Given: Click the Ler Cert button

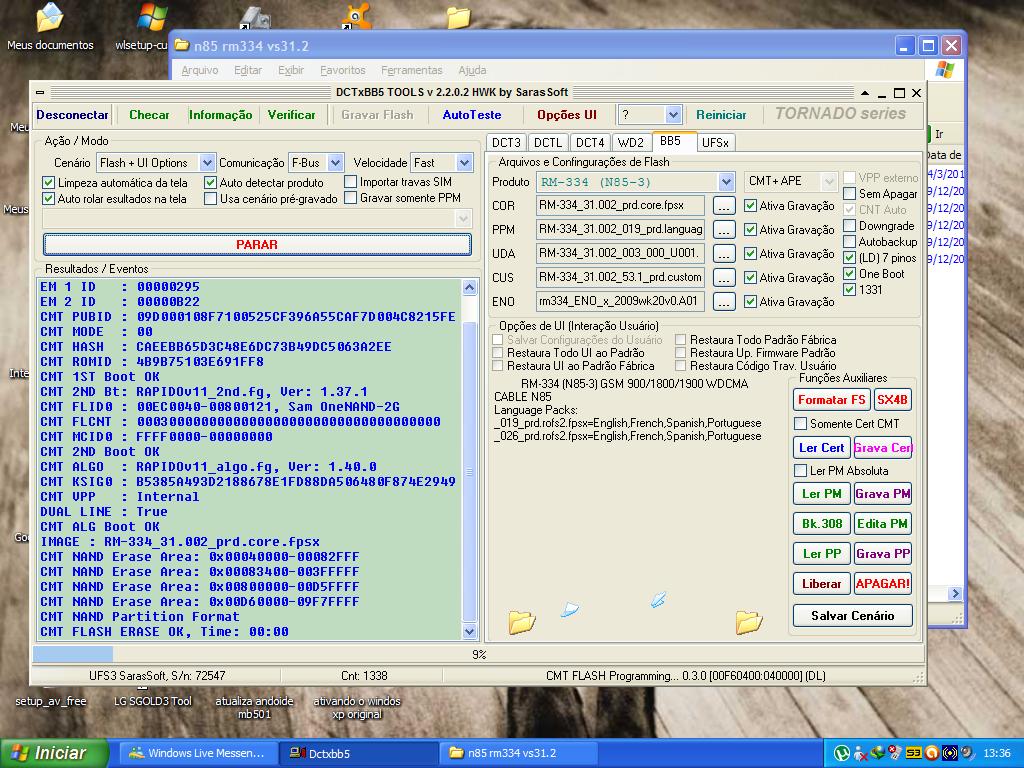Looking at the screenshot, I should (822, 447).
